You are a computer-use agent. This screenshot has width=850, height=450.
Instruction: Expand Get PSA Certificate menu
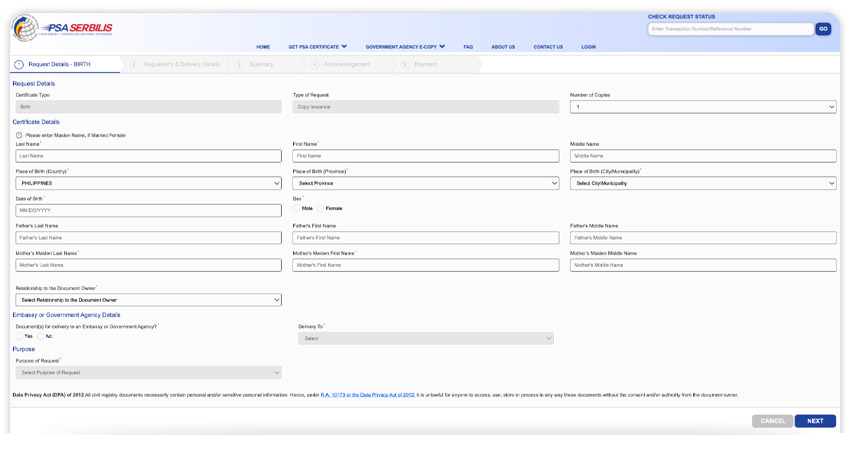318,47
